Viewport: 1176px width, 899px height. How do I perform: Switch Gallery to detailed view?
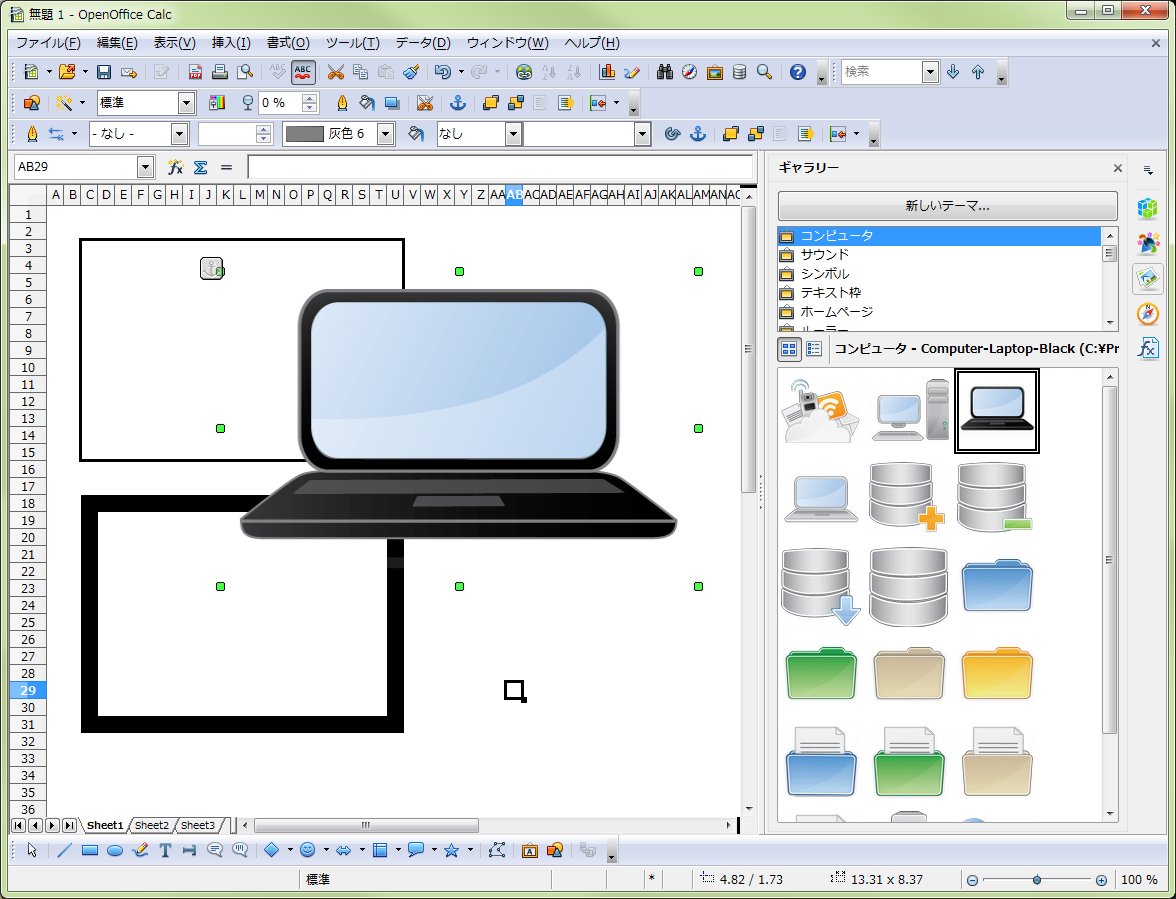(814, 349)
